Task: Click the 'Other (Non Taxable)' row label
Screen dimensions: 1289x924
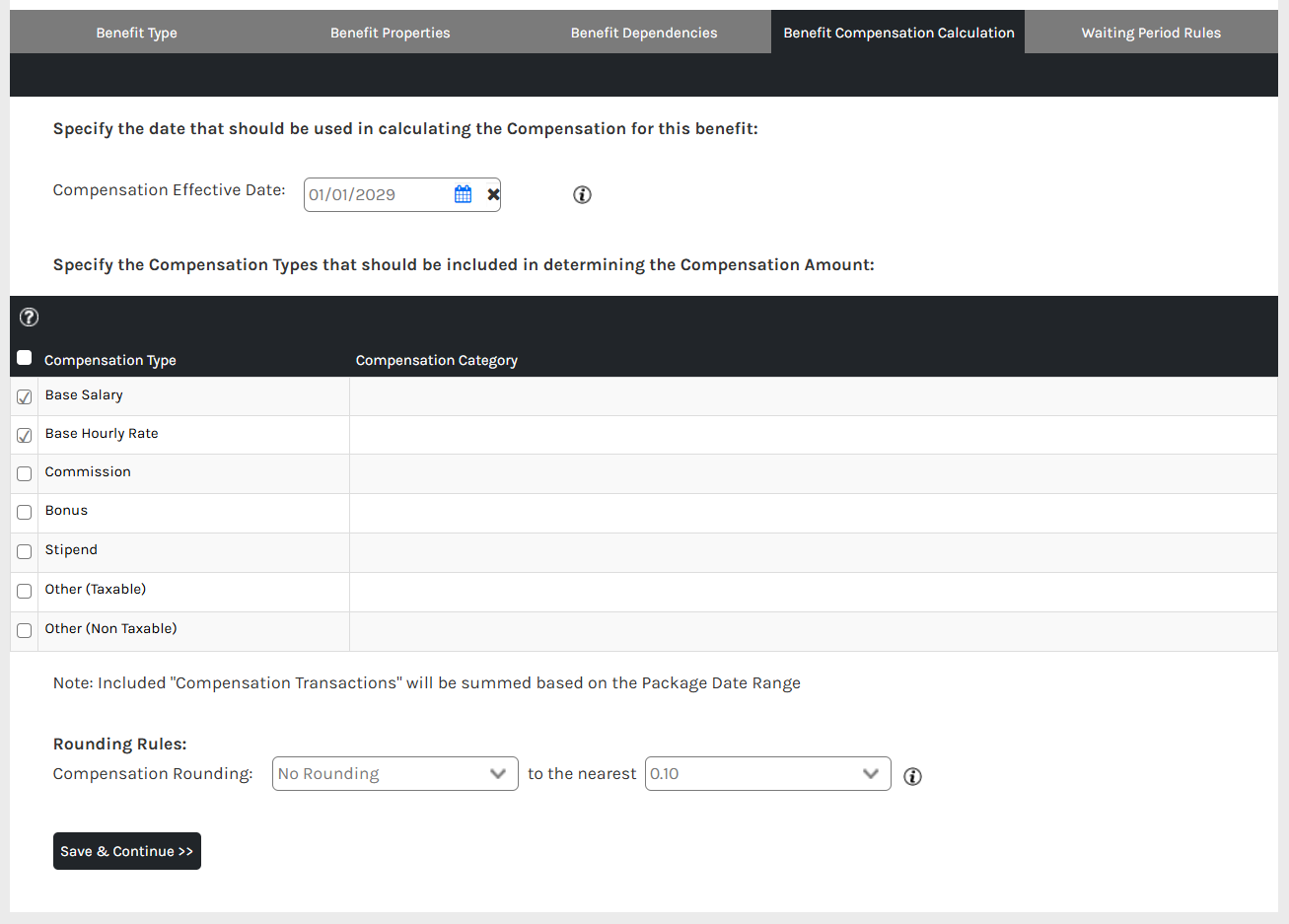Action: 111,628
